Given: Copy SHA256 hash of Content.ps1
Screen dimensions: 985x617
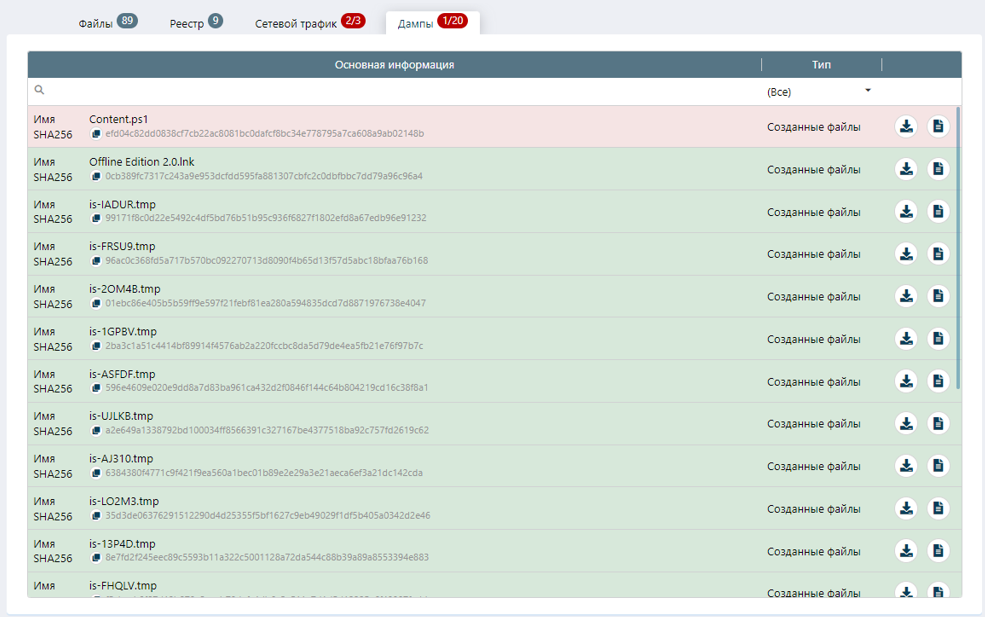Looking at the screenshot, I should click(97, 134).
